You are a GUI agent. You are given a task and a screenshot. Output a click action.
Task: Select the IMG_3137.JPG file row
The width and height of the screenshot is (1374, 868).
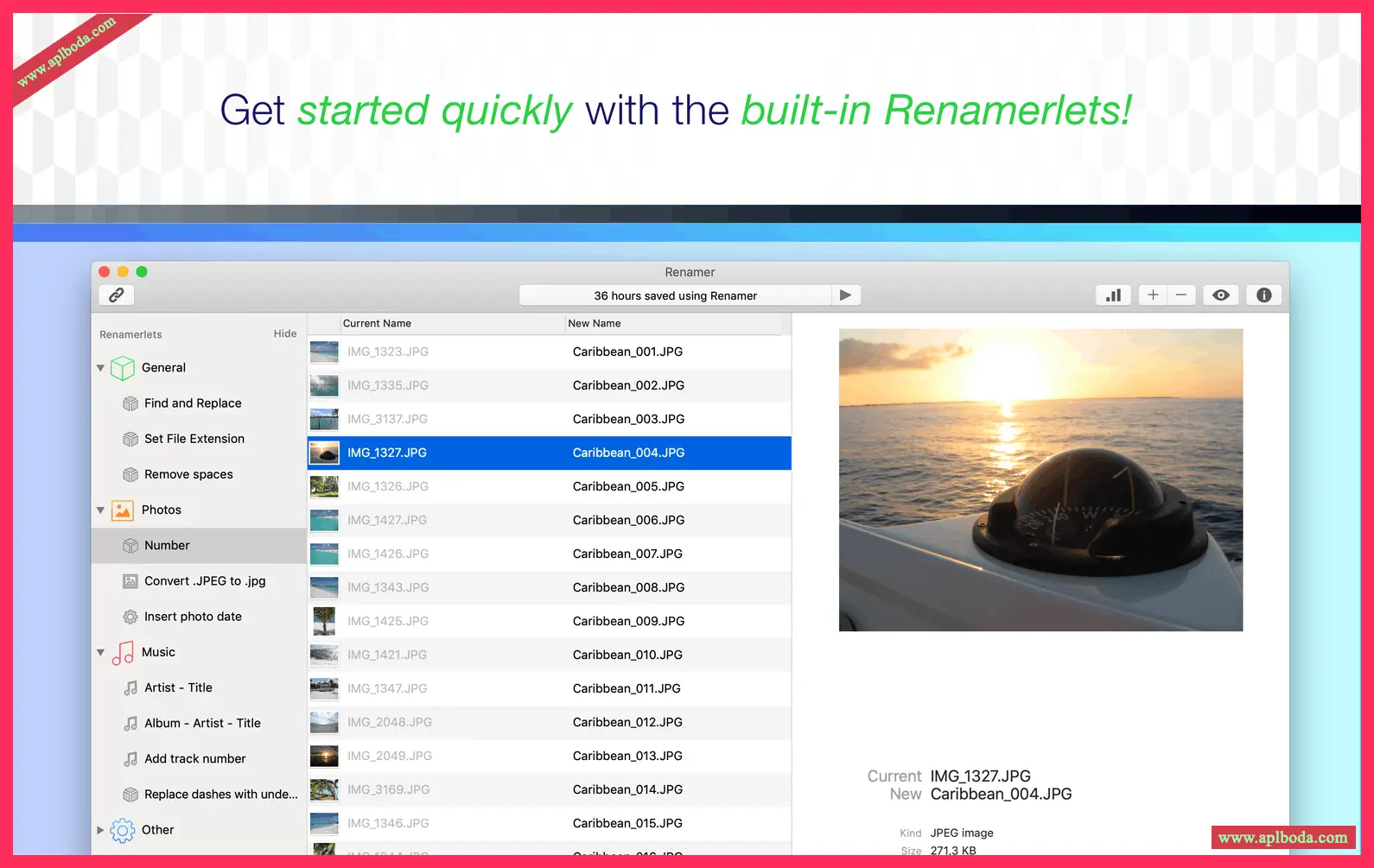click(x=550, y=419)
